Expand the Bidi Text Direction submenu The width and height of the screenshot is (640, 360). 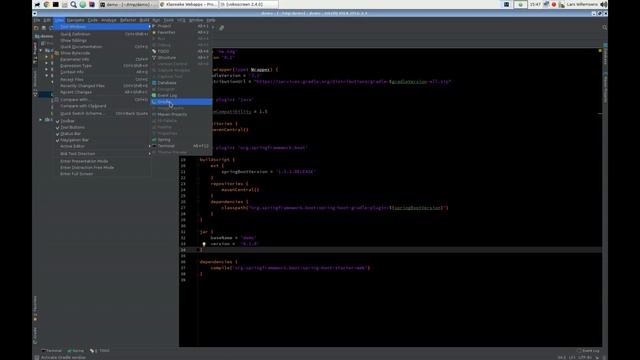(102, 154)
